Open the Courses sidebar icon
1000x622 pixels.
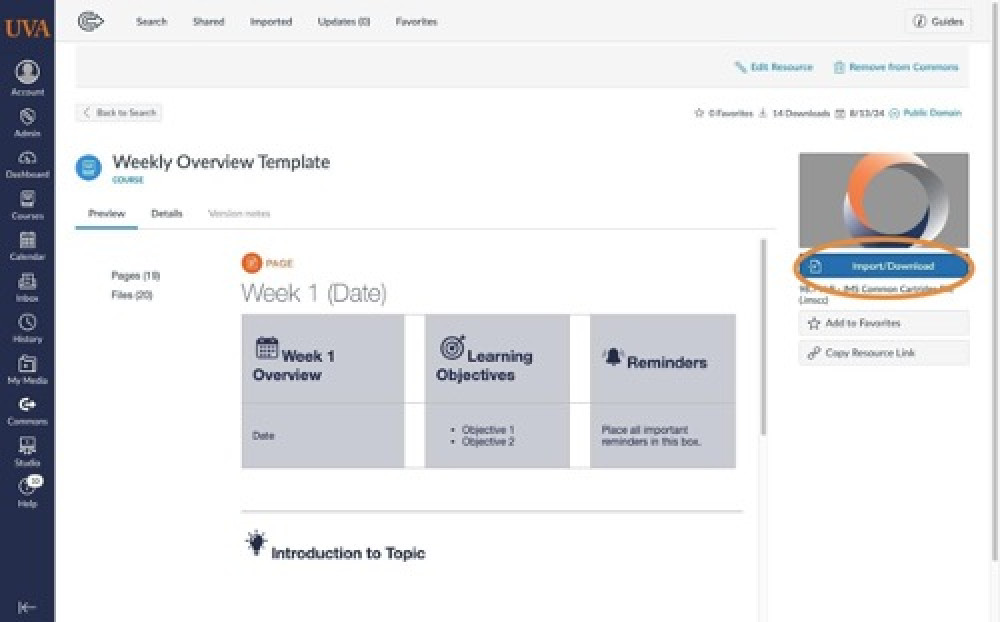tap(27, 205)
